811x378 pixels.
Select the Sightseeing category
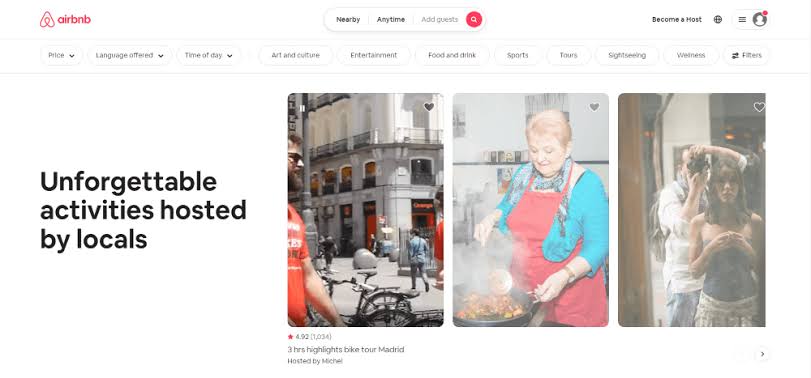[627, 55]
